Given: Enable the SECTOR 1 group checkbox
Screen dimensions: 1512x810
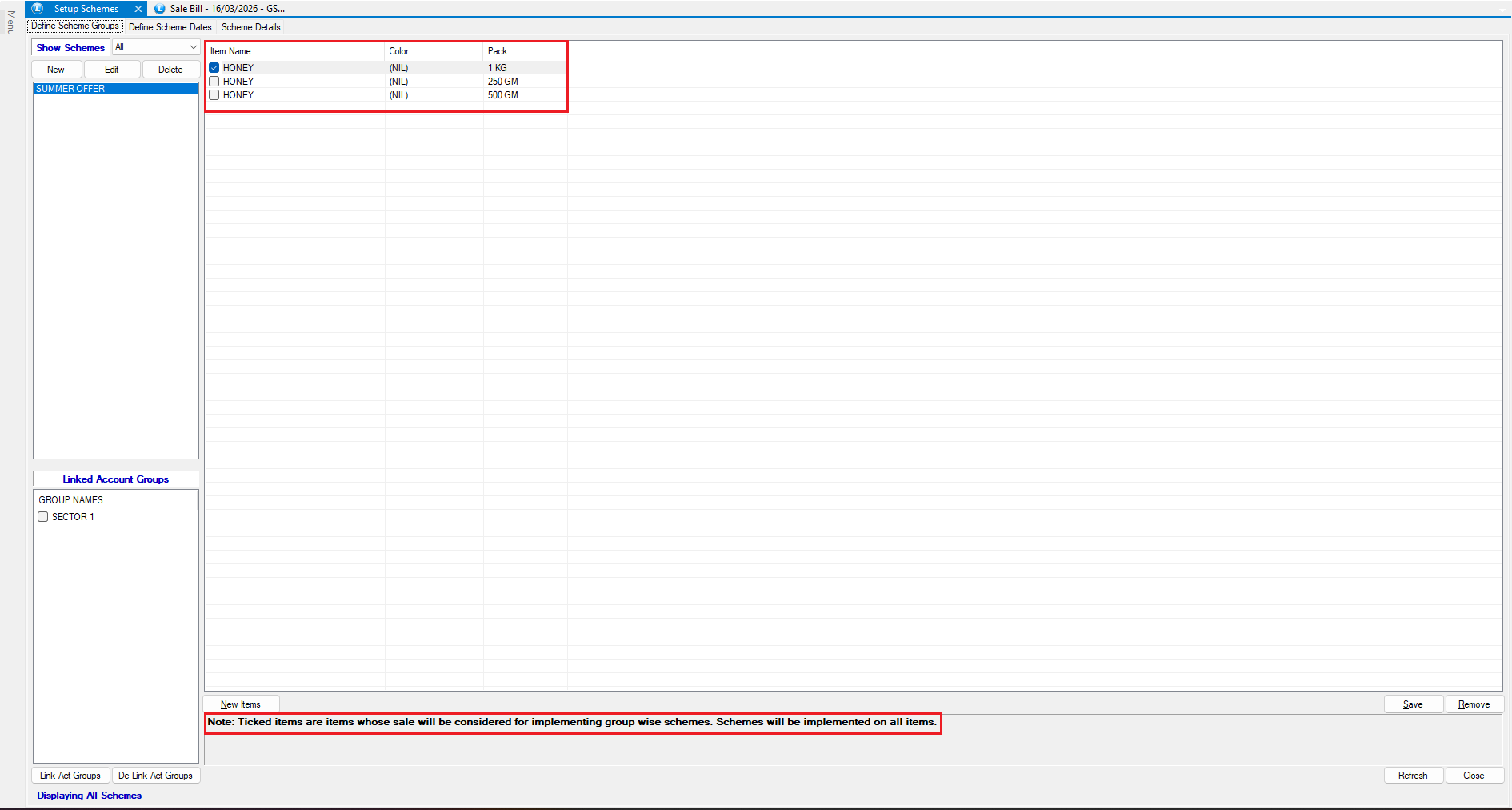Looking at the screenshot, I should (43, 517).
